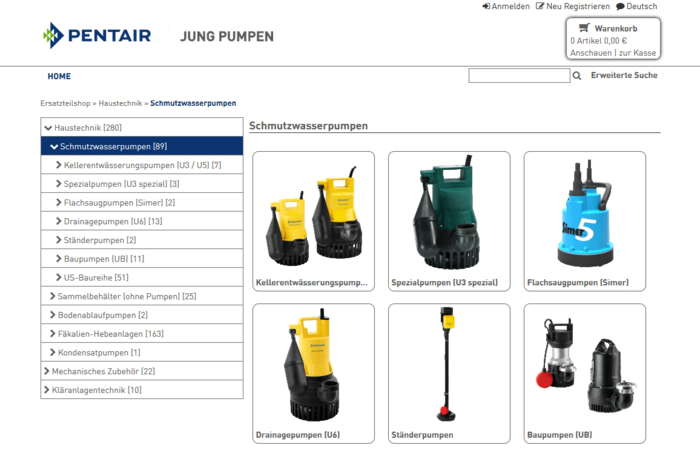
Task: Expand Kellerentwässerungspumpen (U3 / U5) [7] chevron
Action: 58,165
